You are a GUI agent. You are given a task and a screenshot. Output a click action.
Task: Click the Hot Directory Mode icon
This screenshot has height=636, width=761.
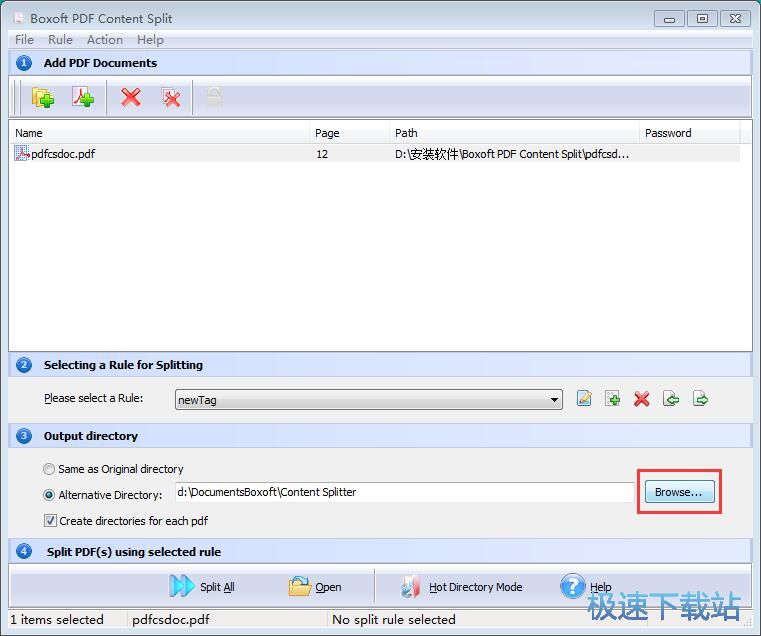[x=411, y=586]
